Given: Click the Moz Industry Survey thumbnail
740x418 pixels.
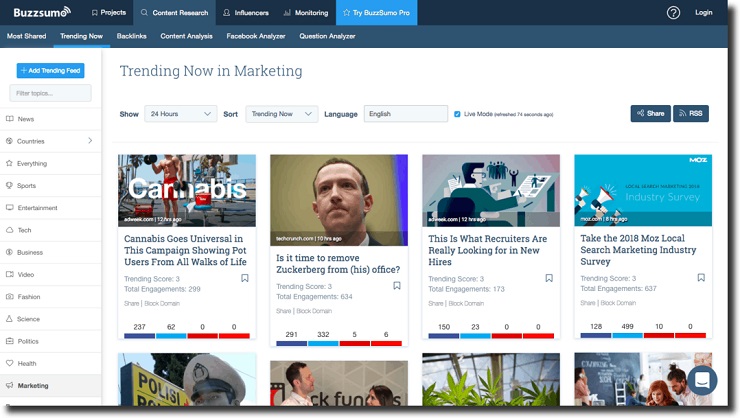Looking at the screenshot, I should (643, 190).
